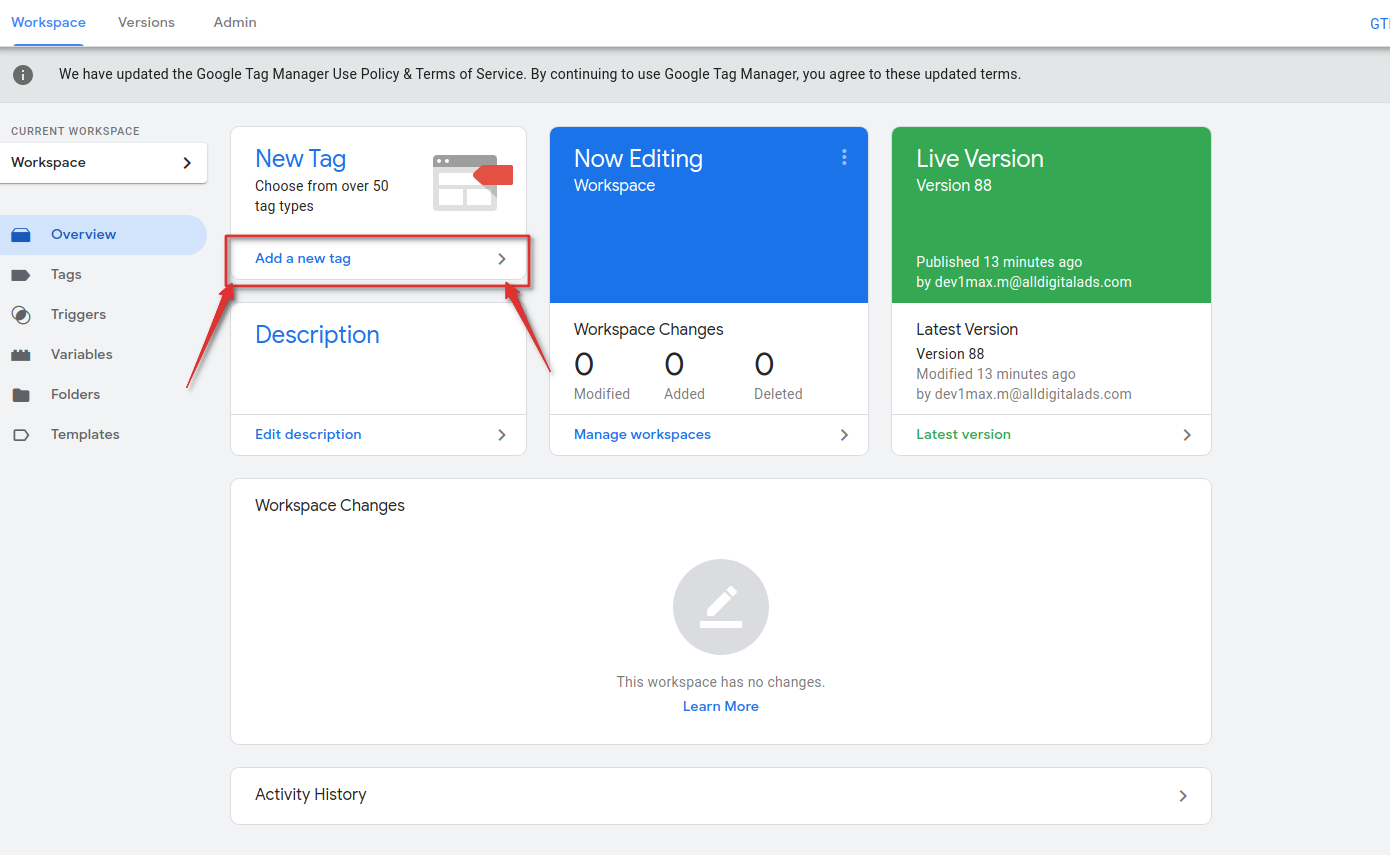This screenshot has width=1390, height=855.
Task: Open the Manage workspaces link
Action: click(x=642, y=435)
